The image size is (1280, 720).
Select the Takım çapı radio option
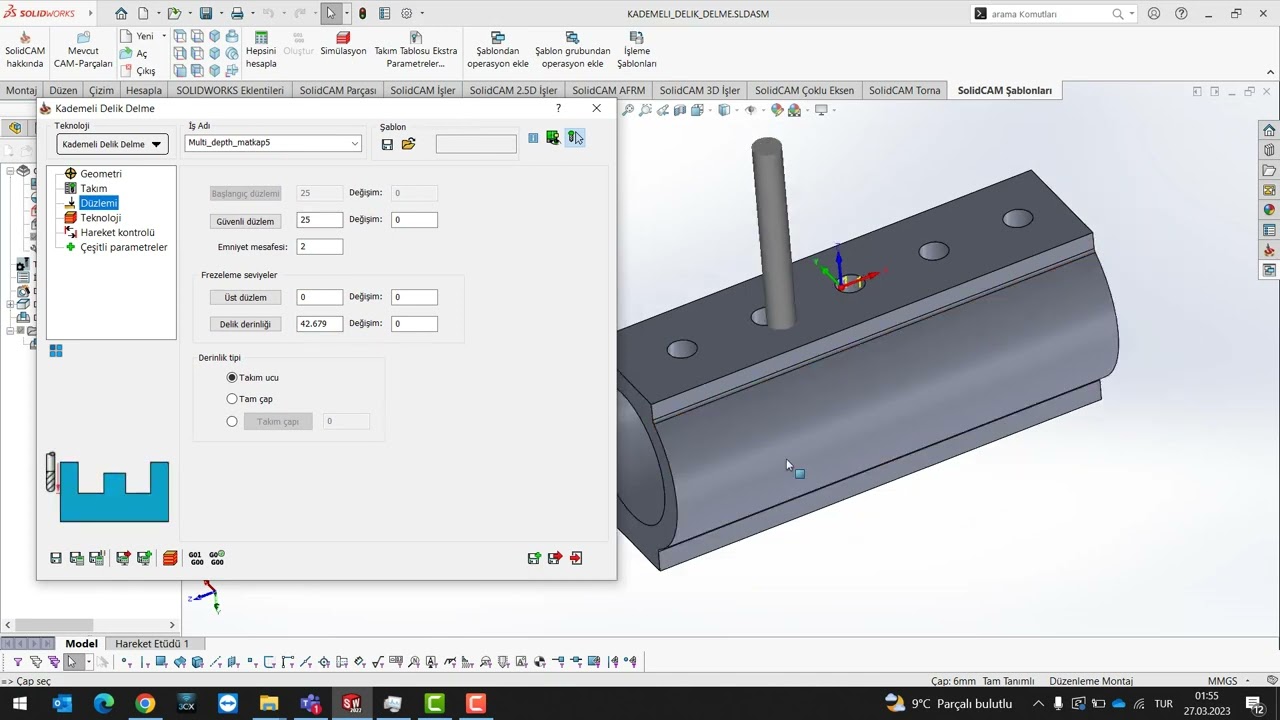[232, 421]
